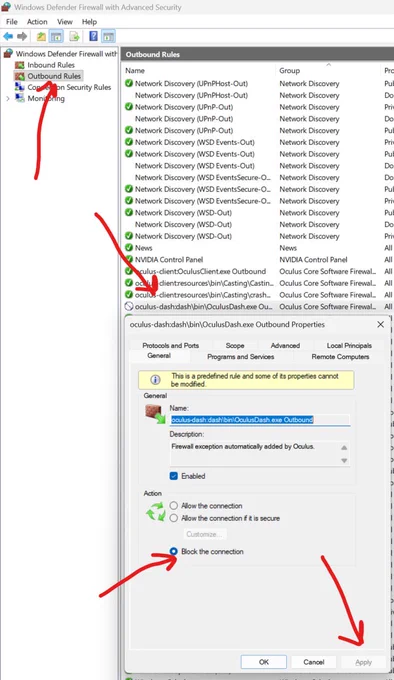The height and width of the screenshot is (680, 394).
Task: Click the Monitoring tree icon
Action: (x=20, y=98)
